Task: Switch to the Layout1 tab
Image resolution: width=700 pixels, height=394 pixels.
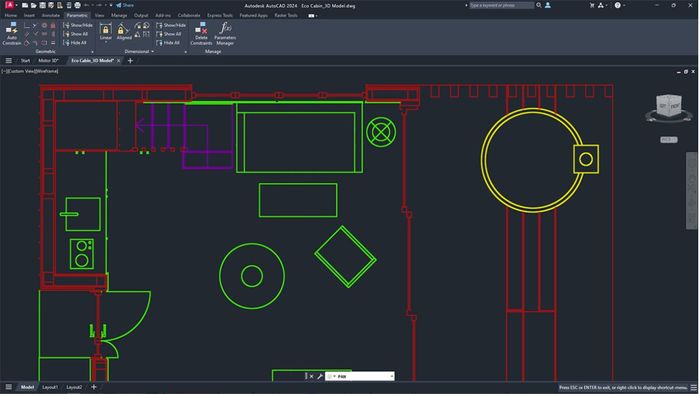Action: pos(50,387)
